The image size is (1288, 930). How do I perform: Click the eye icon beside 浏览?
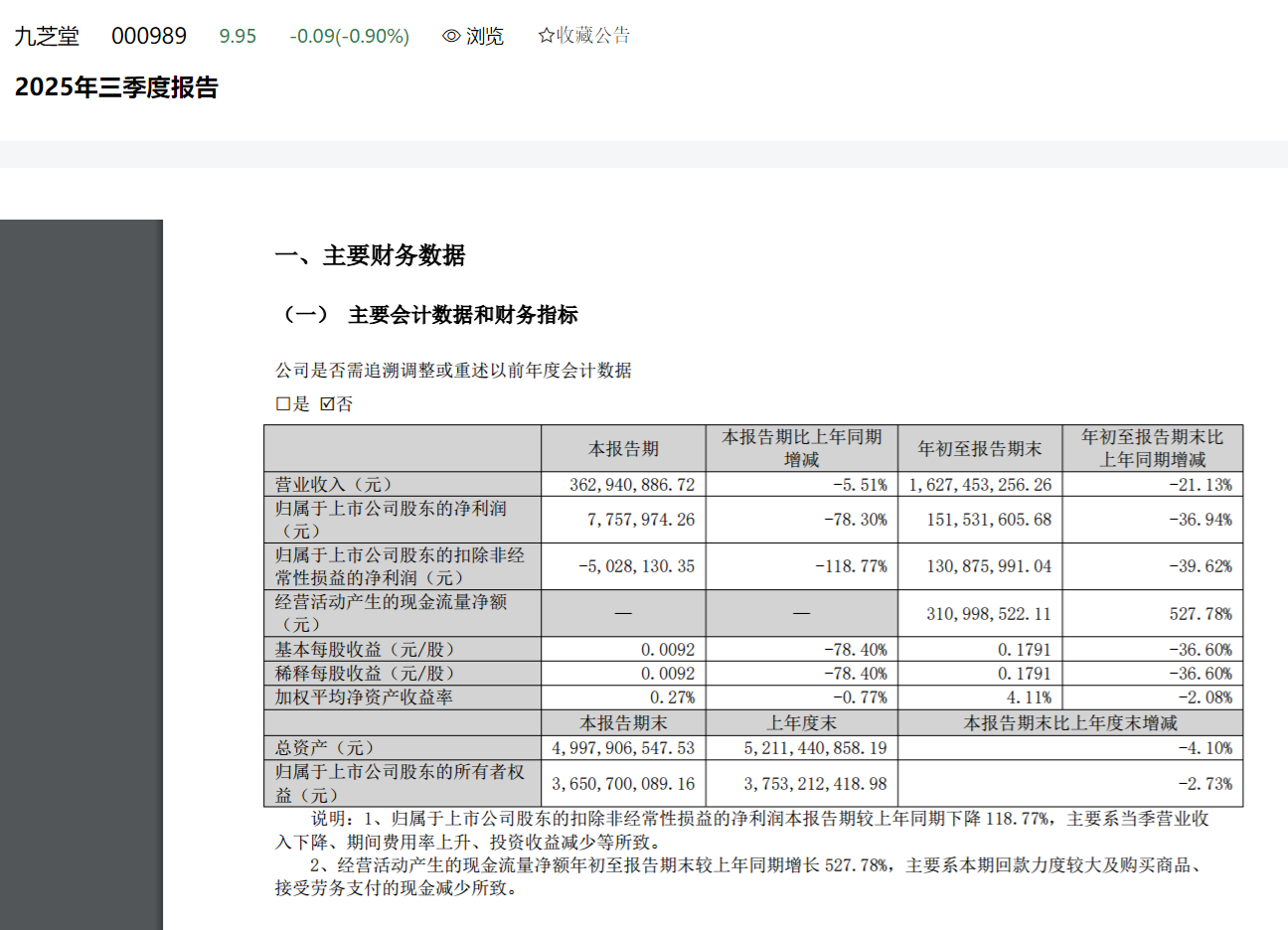point(451,36)
